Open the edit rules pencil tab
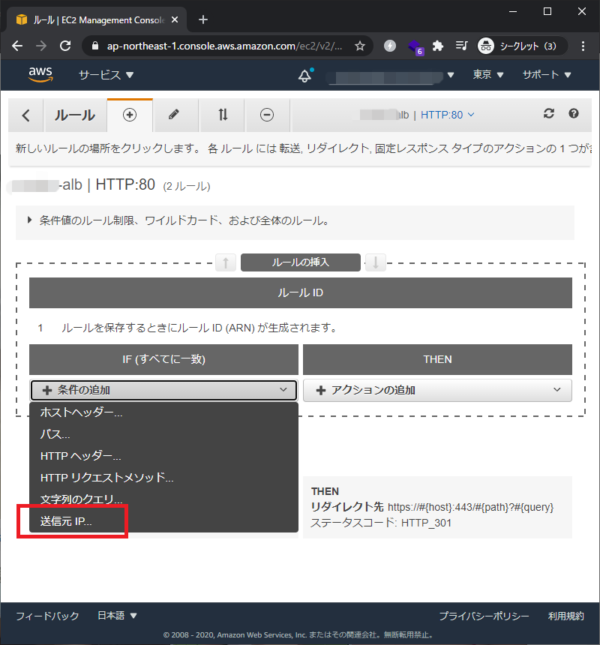Image resolution: width=600 pixels, height=645 pixels. pyautogui.click(x=174, y=115)
